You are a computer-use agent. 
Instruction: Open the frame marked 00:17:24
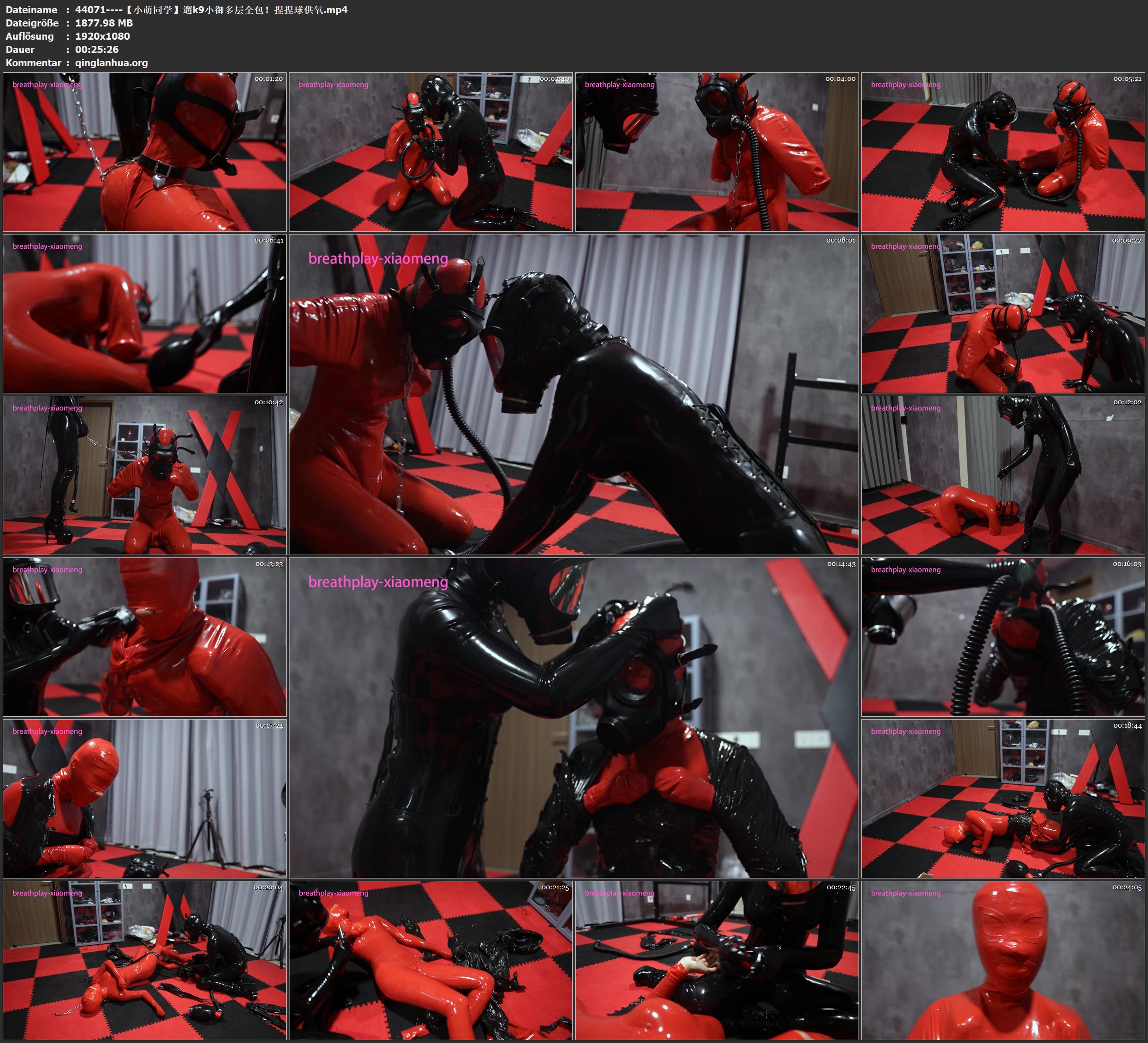click(145, 798)
